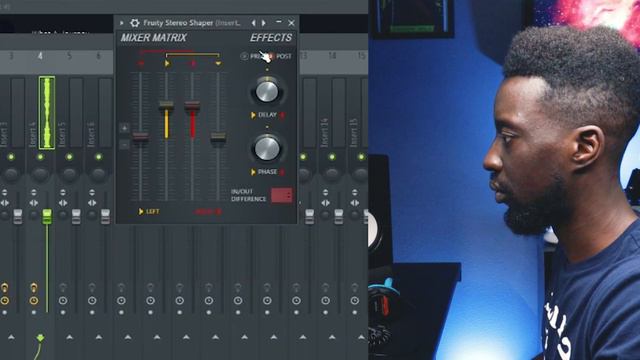Screen dimensions: 640x360
Task: Mute Insert 5 with its green LED
Action: tap(69, 157)
